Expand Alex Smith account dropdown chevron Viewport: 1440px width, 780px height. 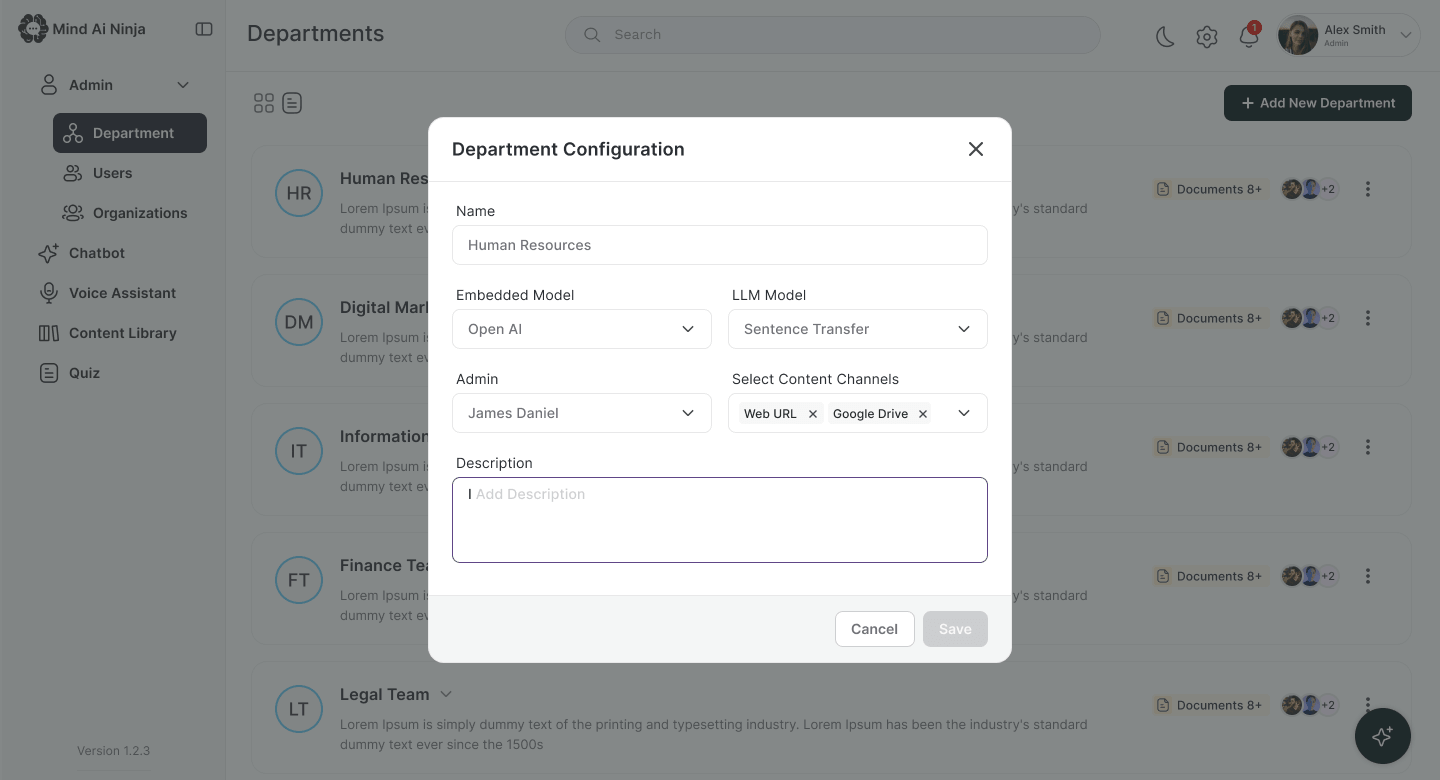coord(1405,35)
